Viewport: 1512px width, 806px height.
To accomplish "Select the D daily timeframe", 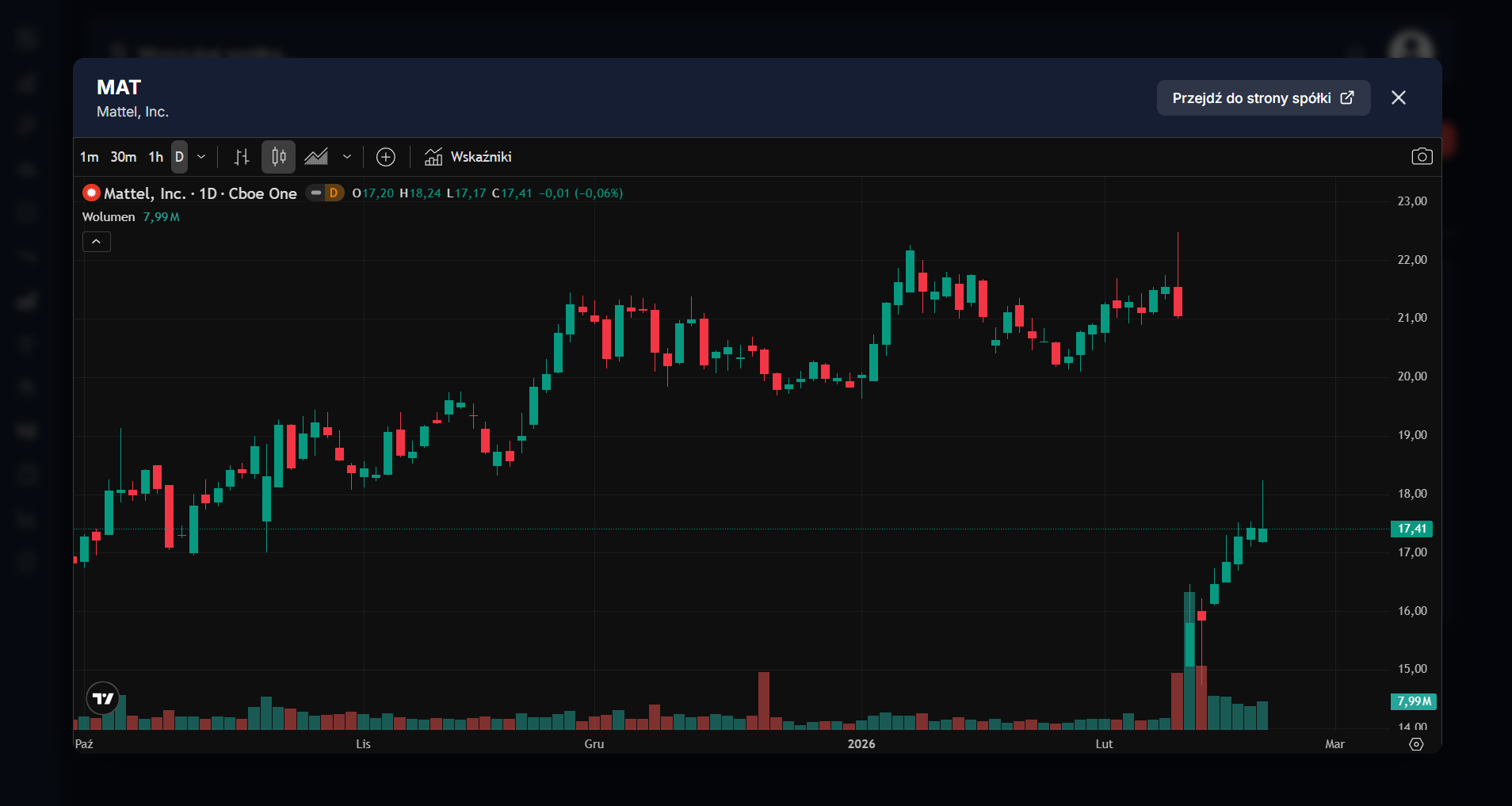I will [x=179, y=157].
